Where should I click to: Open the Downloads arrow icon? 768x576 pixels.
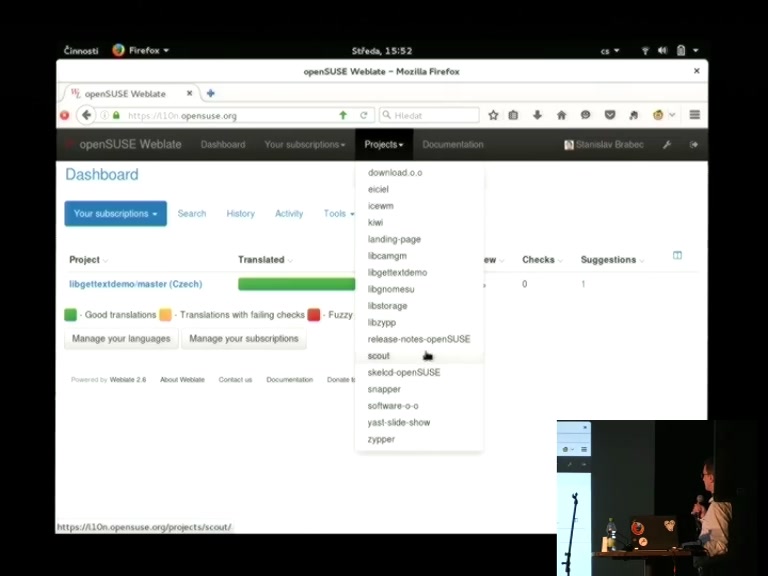(x=537, y=115)
